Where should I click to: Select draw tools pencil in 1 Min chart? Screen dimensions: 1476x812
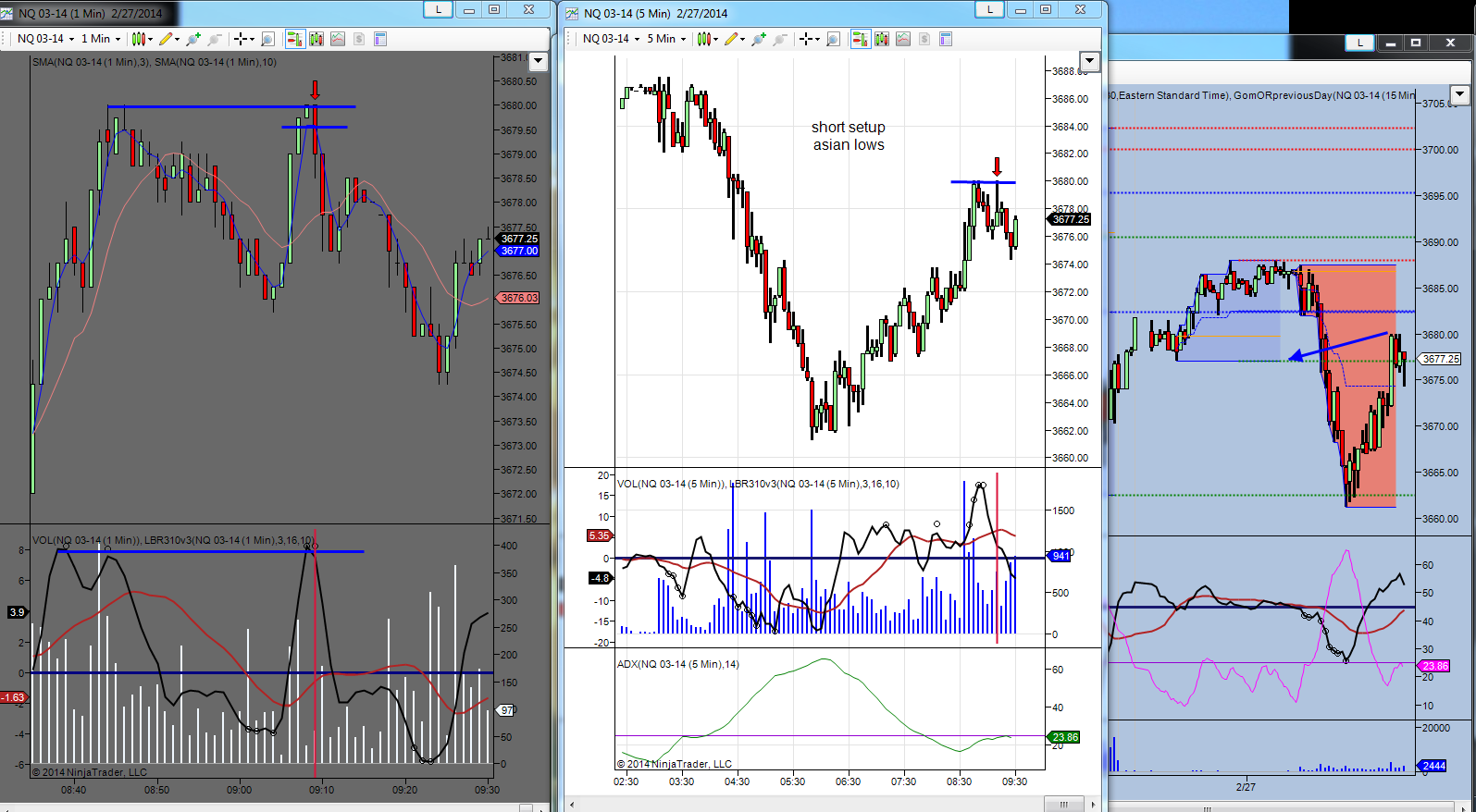point(166,39)
